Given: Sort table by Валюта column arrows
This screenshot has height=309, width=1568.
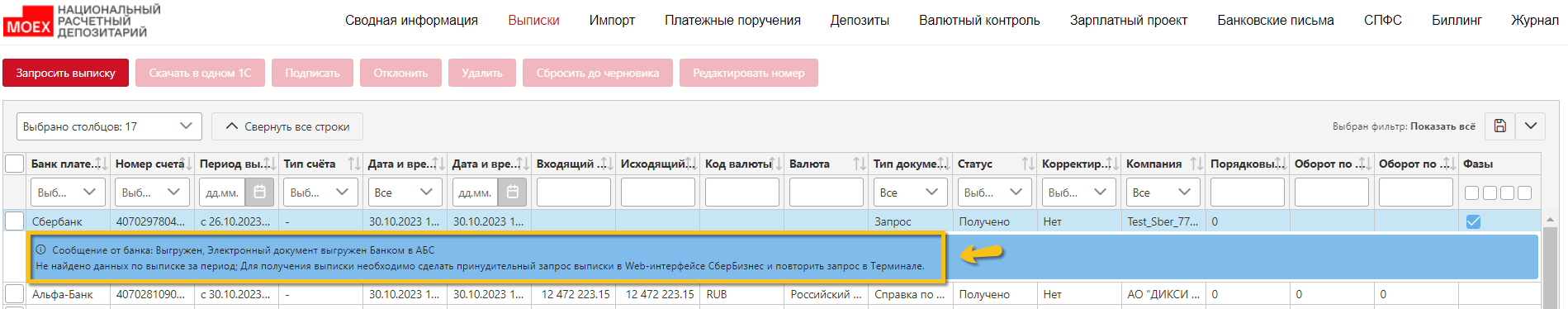Looking at the screenshot, I should 860,164.
